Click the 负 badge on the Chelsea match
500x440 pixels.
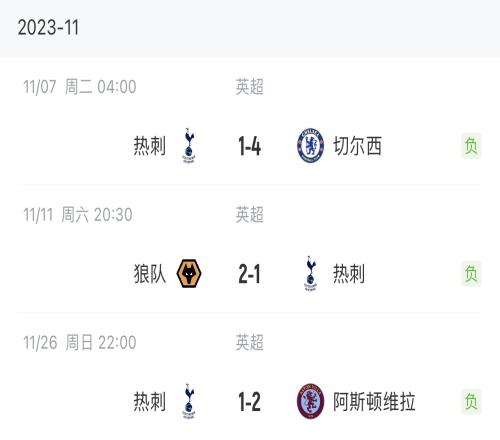pyautogui.click(x=471, y=146)
